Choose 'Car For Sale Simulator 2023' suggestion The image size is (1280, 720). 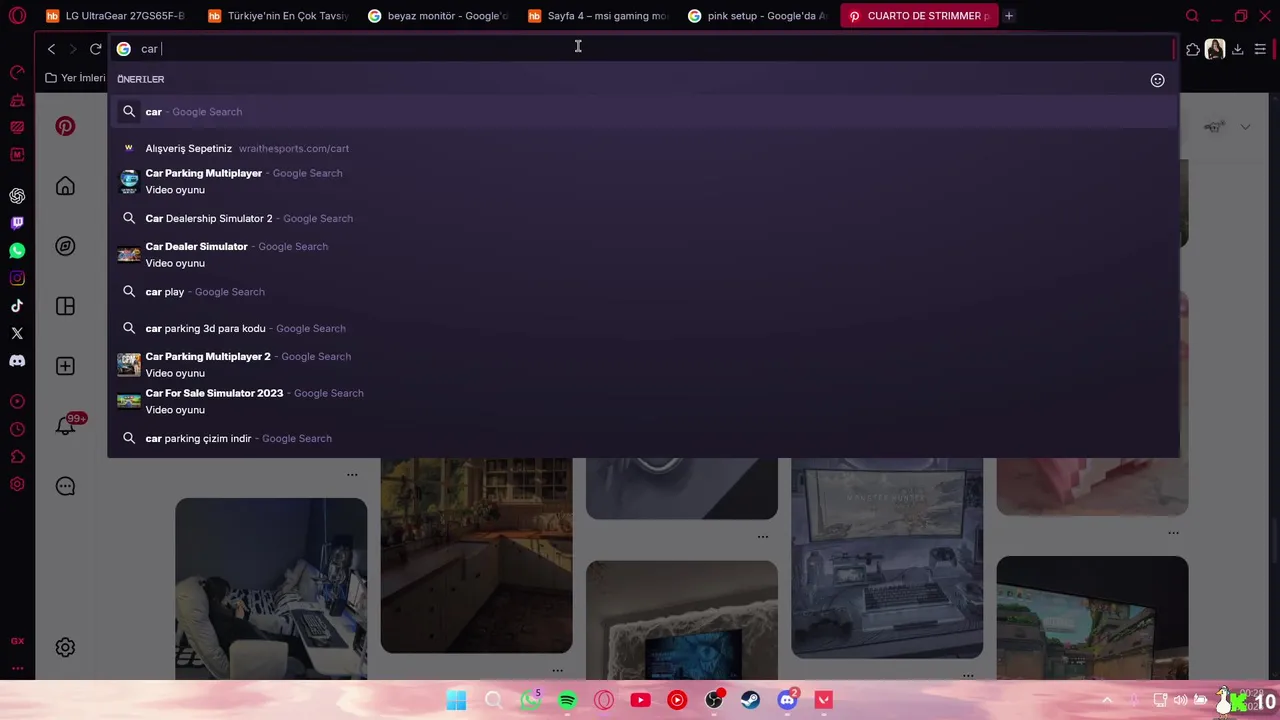(643, 401)
